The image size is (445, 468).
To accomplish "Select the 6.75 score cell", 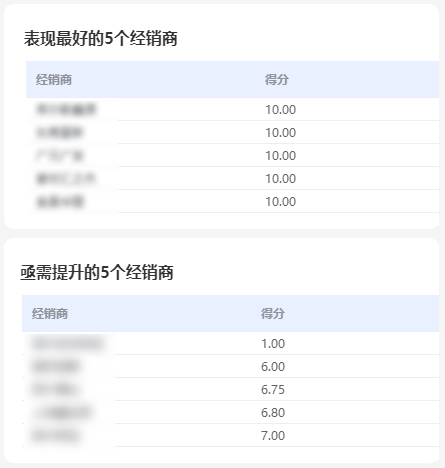I will point(273,390).
